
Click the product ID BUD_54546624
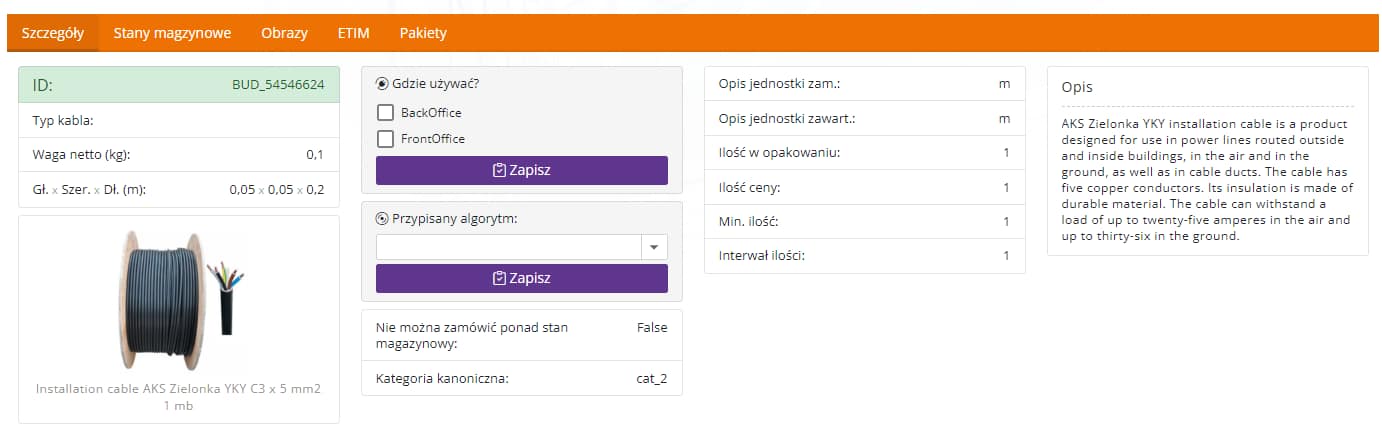pos(278,85)
